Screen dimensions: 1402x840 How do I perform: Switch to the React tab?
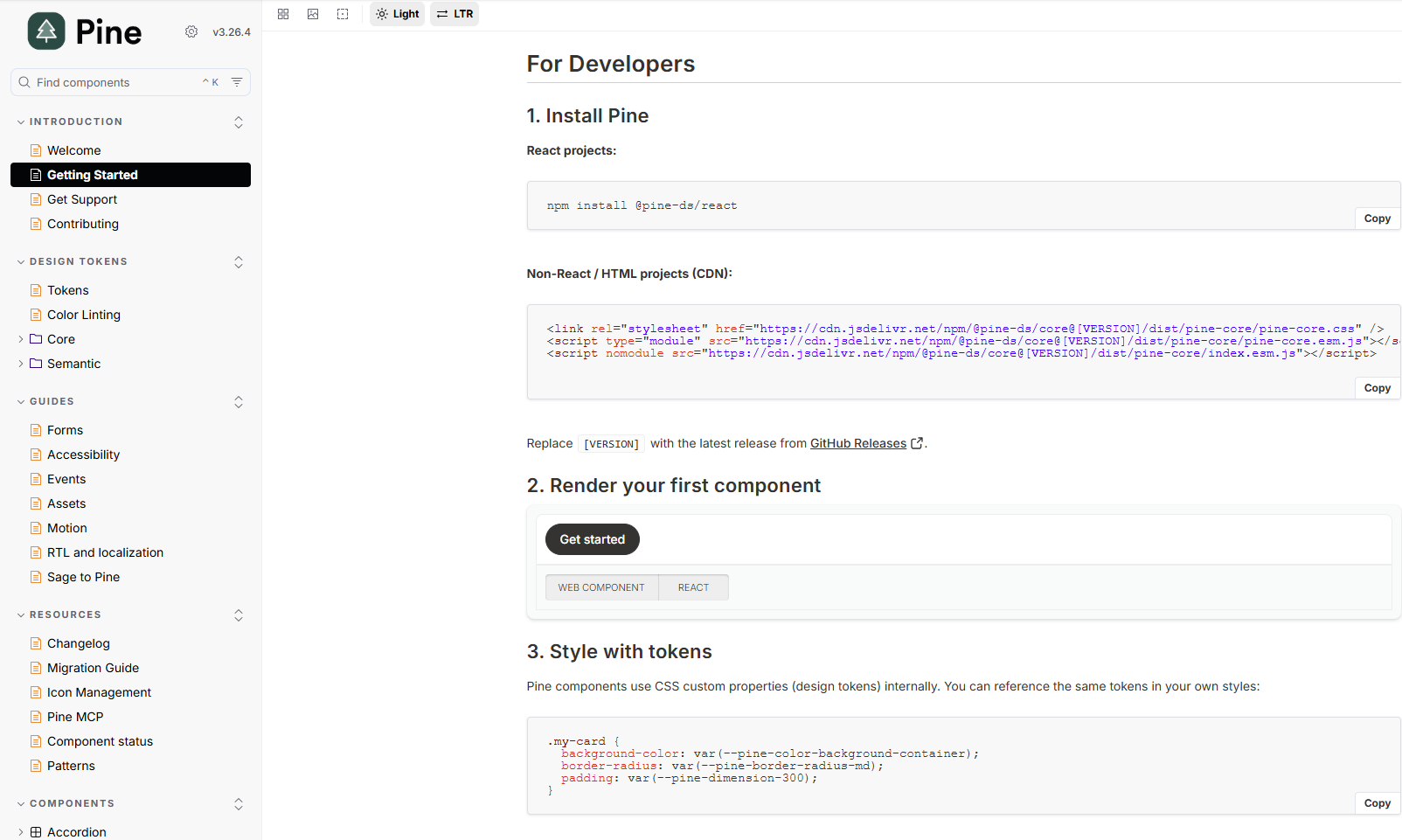693,587
